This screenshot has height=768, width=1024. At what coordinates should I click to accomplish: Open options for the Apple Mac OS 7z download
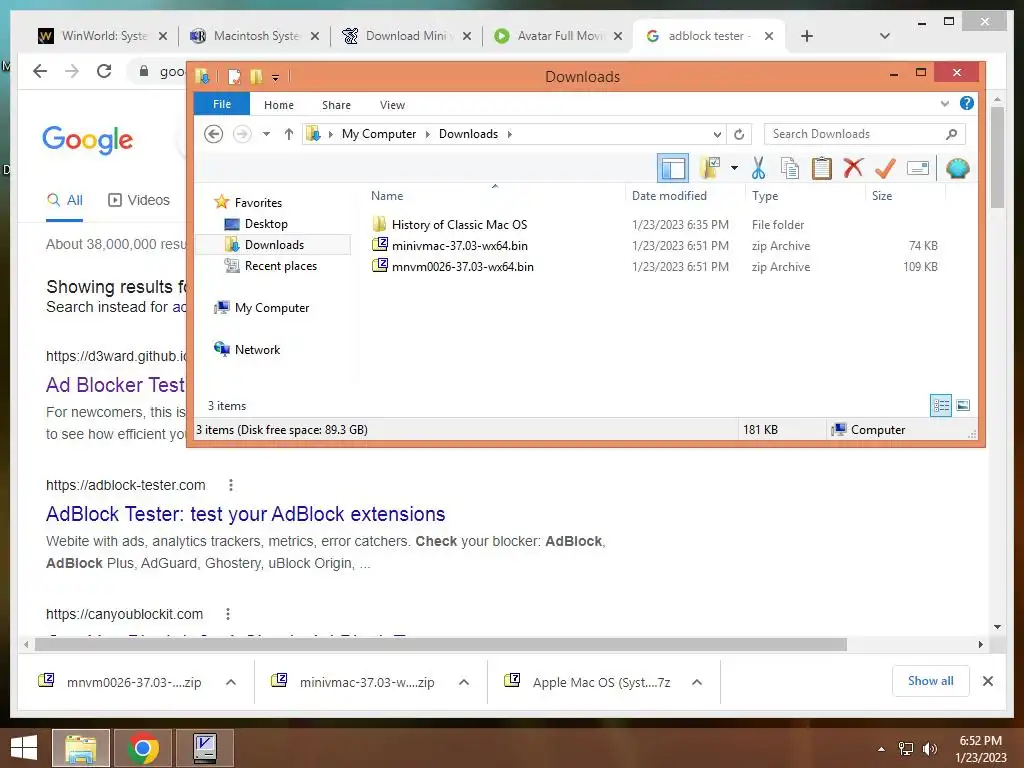697,682
